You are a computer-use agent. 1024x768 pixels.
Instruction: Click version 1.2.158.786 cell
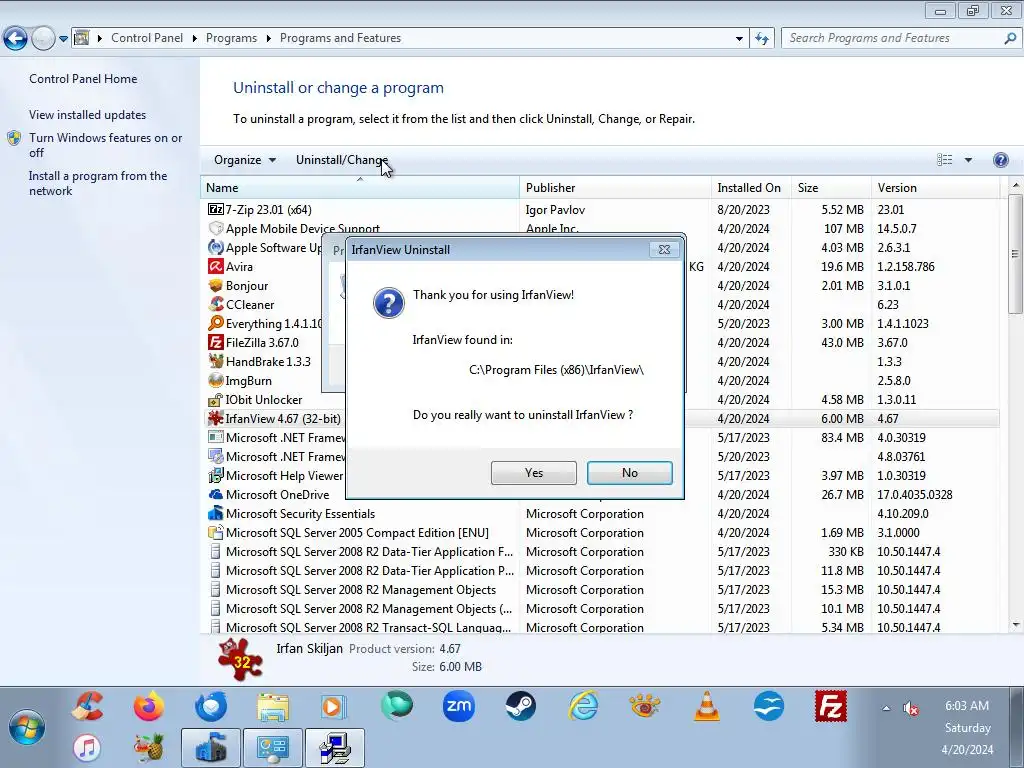[906, 266]
